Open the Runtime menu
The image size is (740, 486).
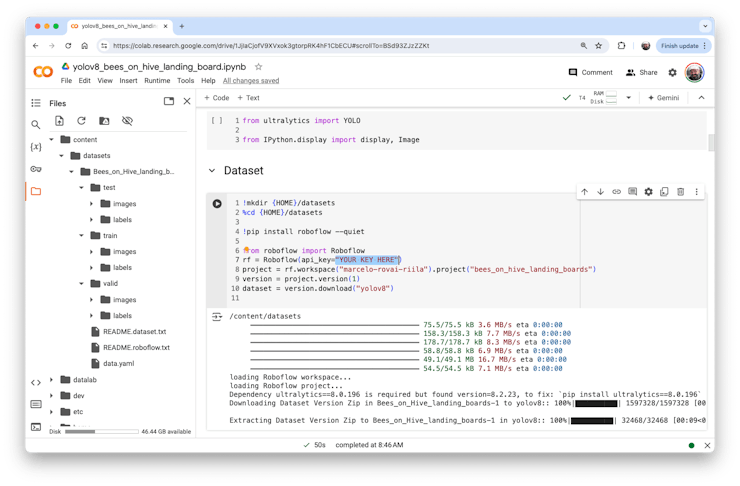[157, 81]
